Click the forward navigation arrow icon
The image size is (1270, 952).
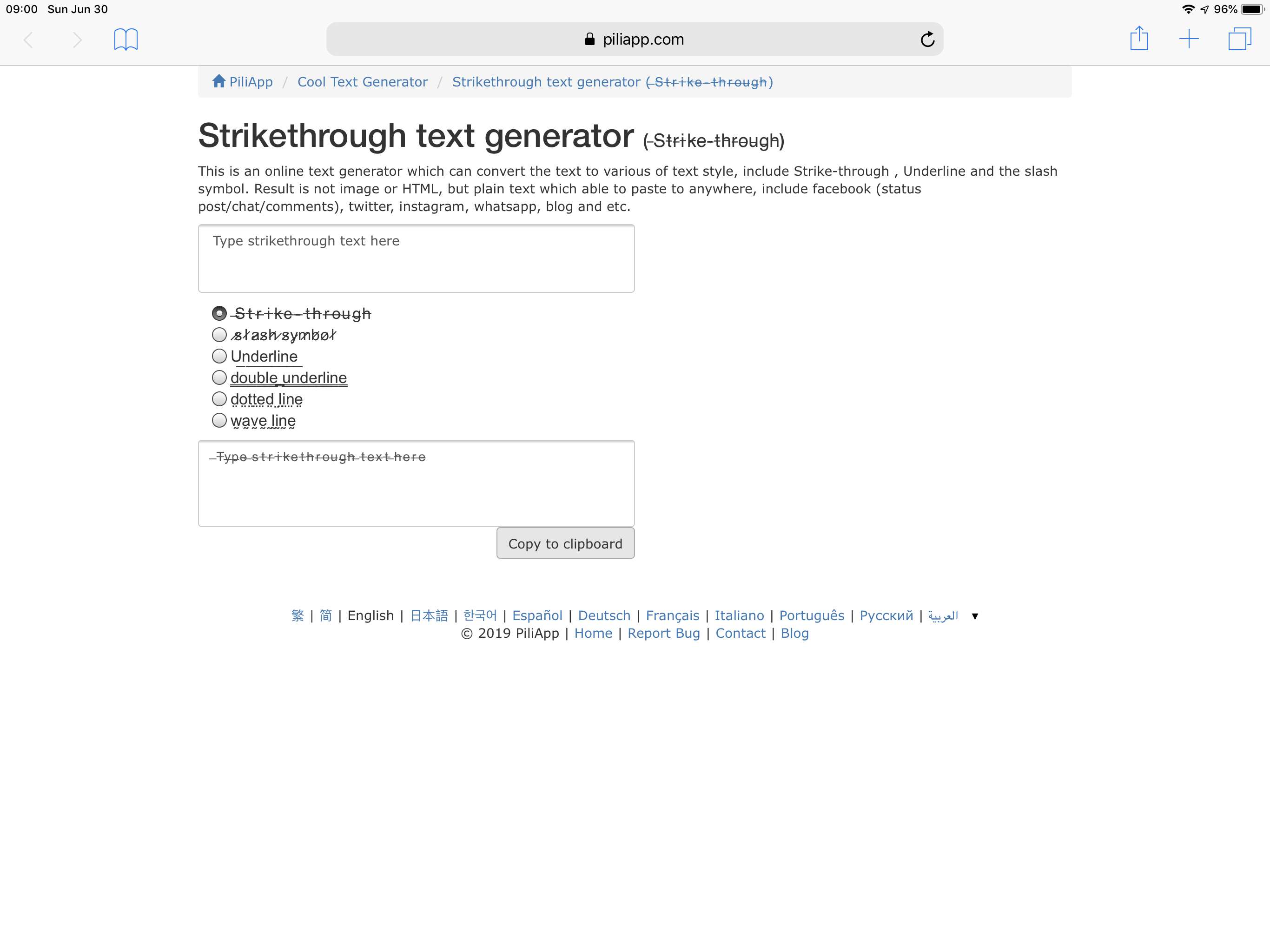[75, 40]
